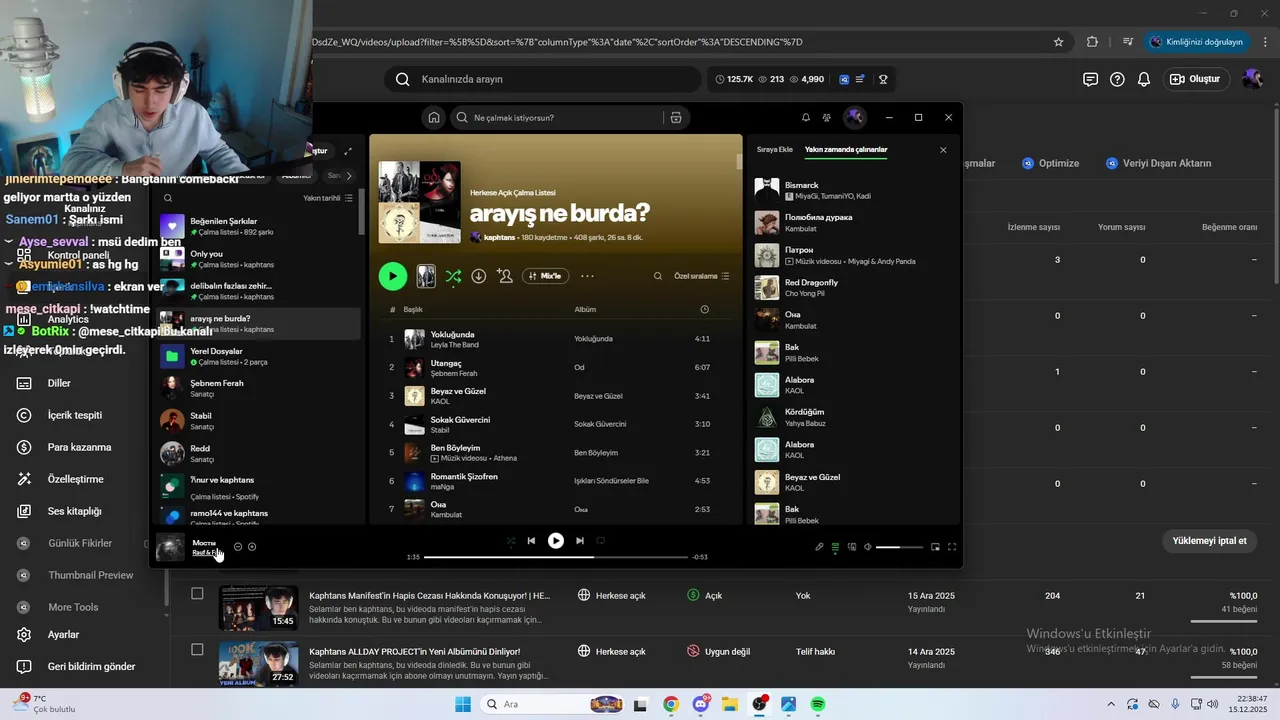The height and width of the screenshot is (720, 1280).
Task: Expand the Spotify library panel
Action: tap(348, 151)
